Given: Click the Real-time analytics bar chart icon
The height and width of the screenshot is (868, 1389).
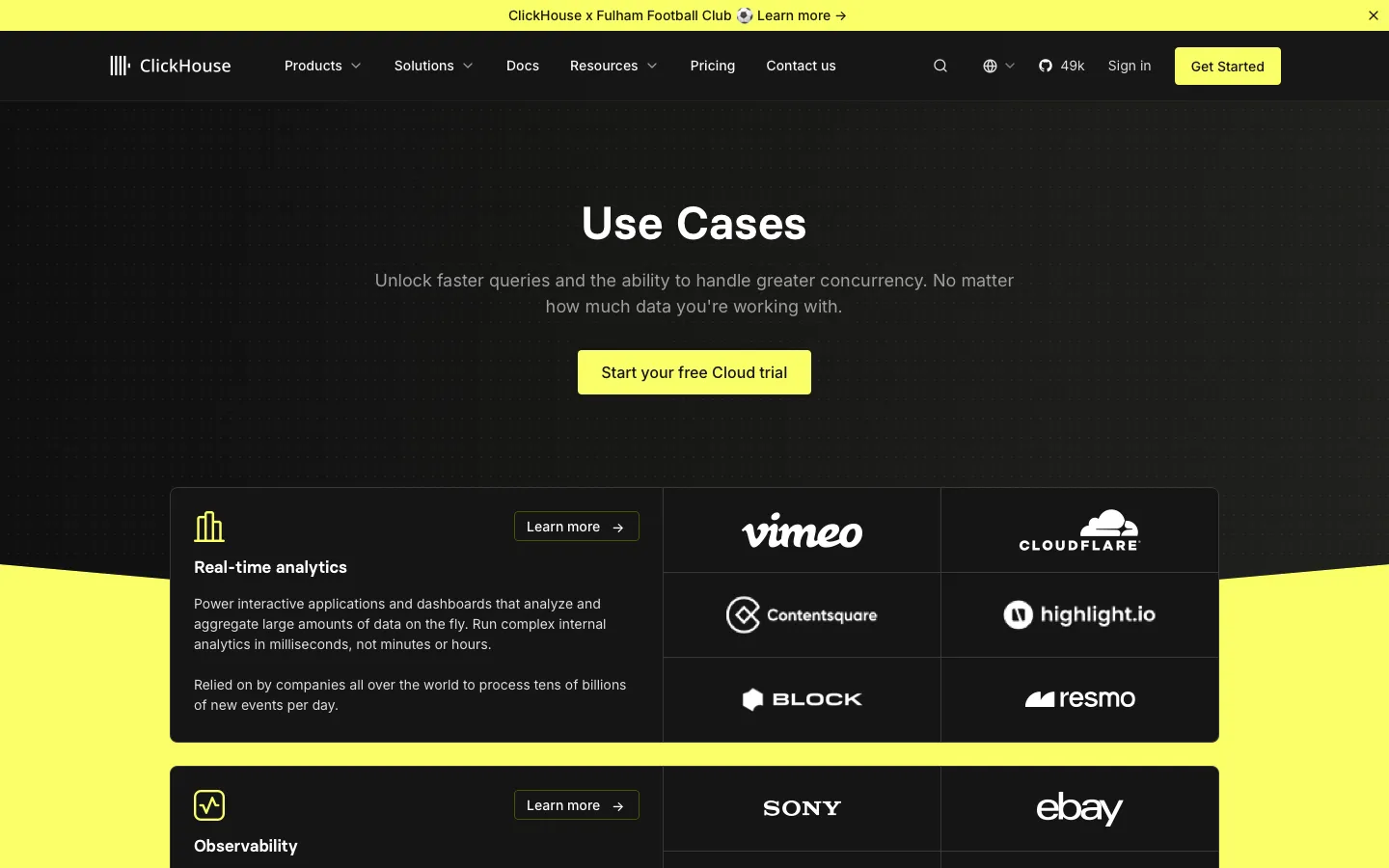Looking at the screenshot, I should (x=209, y=527).
